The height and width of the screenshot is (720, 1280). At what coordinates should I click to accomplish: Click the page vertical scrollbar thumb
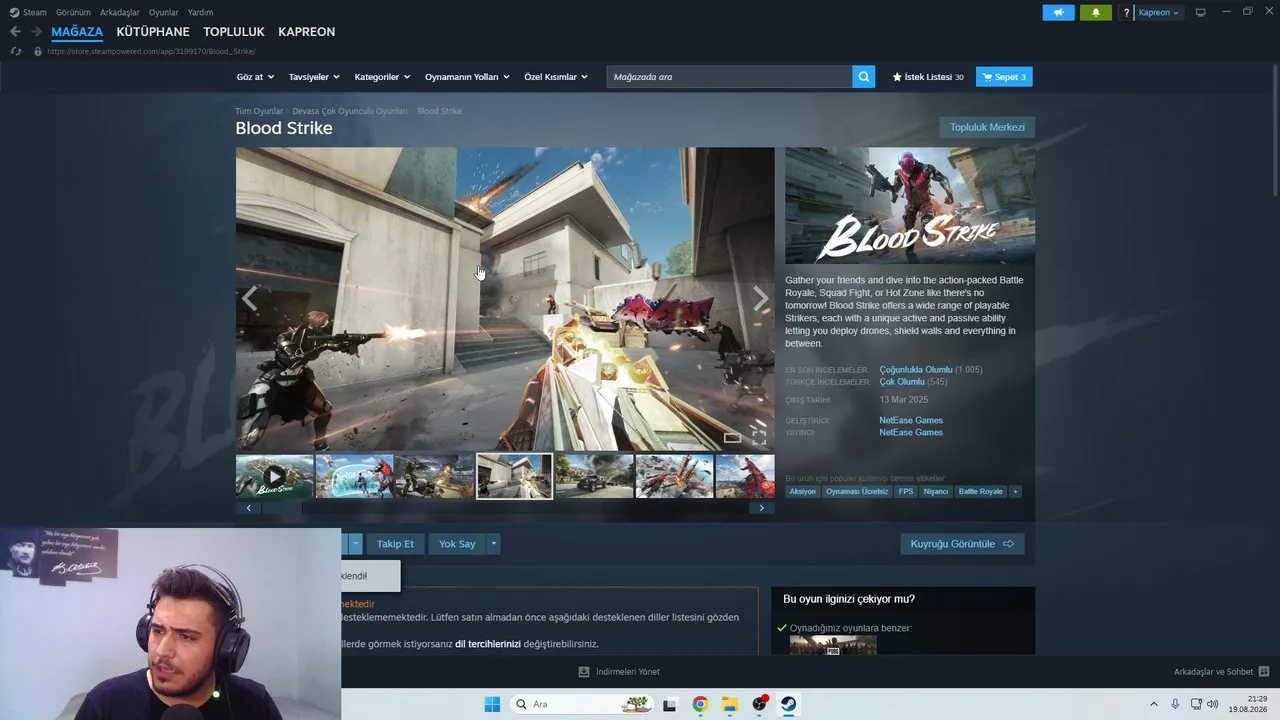click(1274, 130)
